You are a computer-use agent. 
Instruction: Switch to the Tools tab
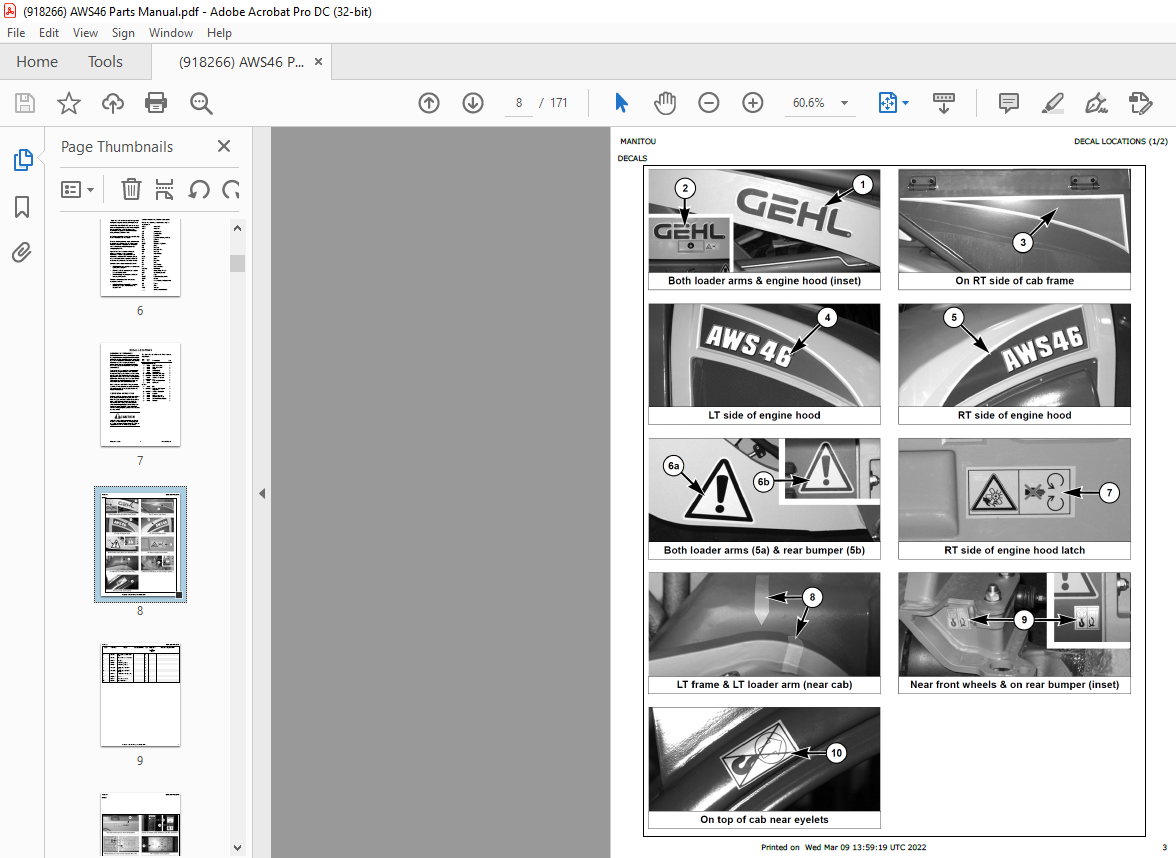point(105,62)
